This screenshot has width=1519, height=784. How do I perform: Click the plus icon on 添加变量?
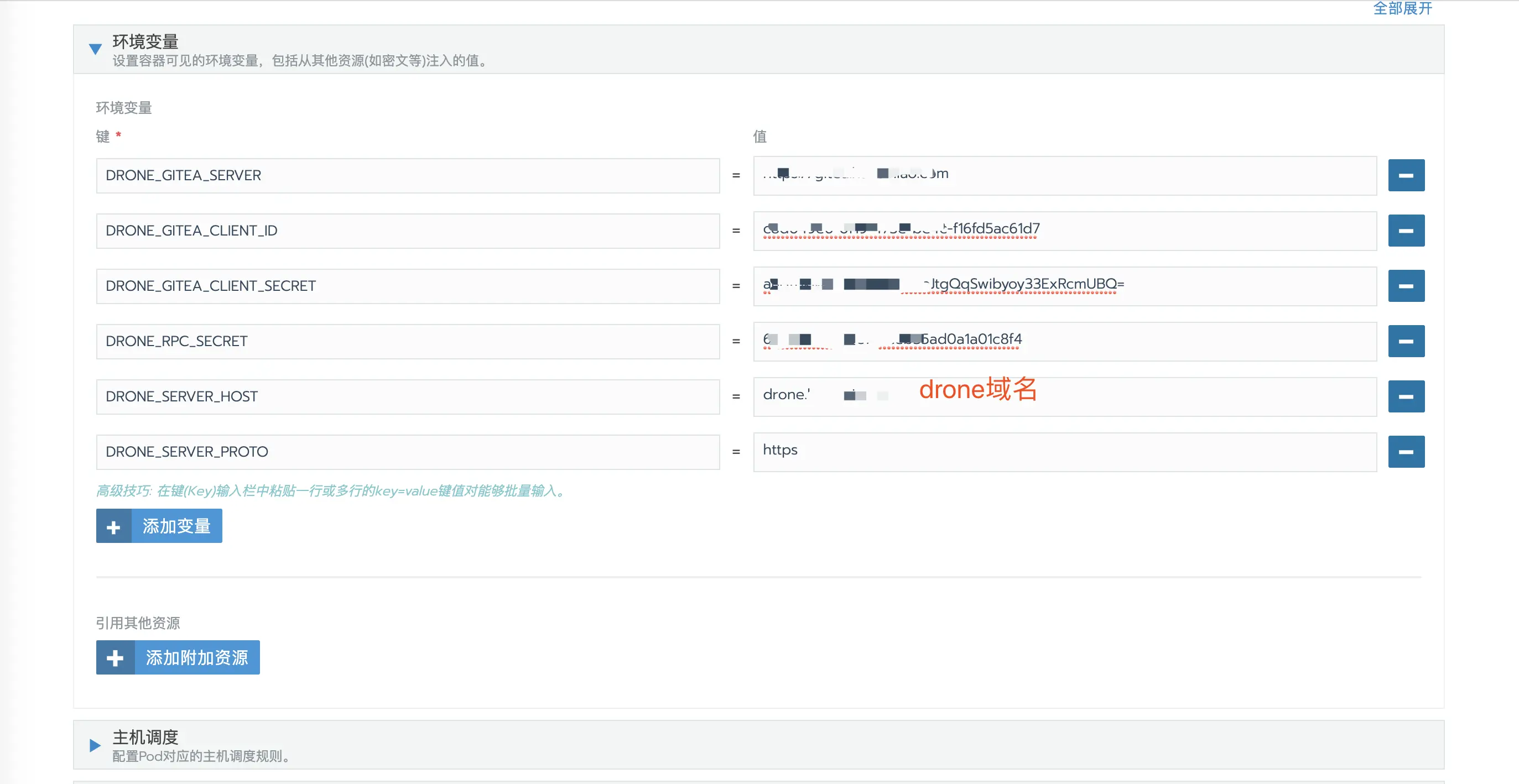pyautogui.click(x=114, y=526)
